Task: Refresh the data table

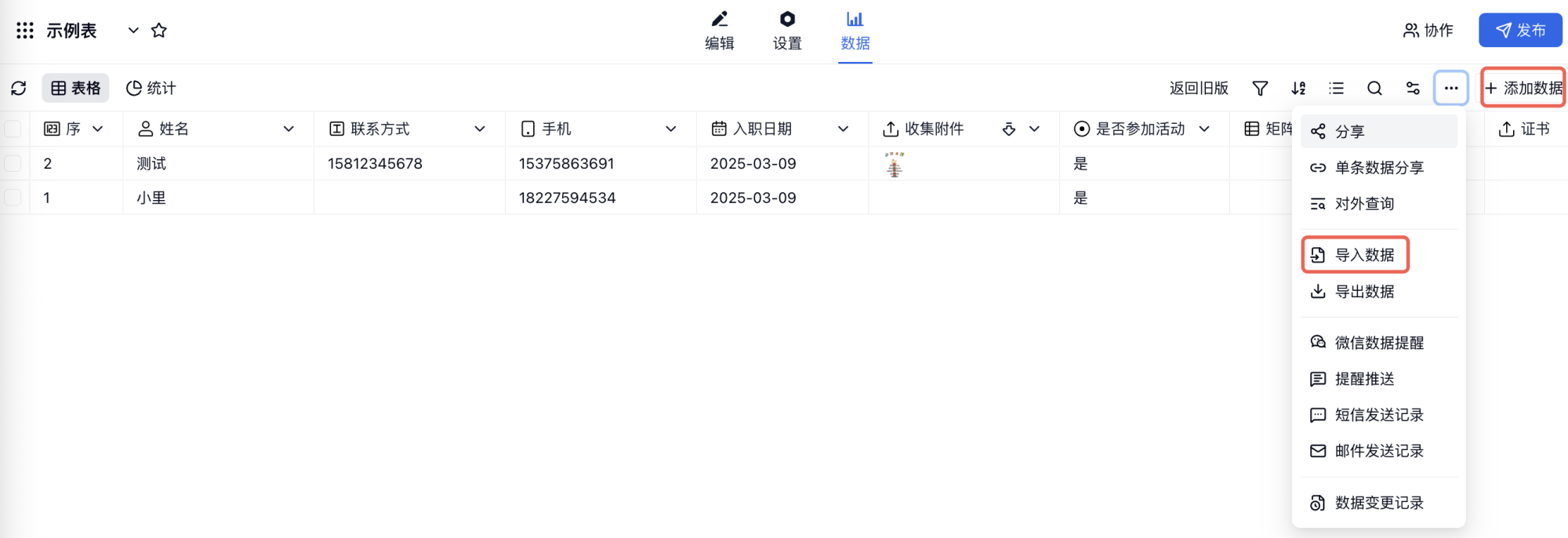Action: pos(19,88)
